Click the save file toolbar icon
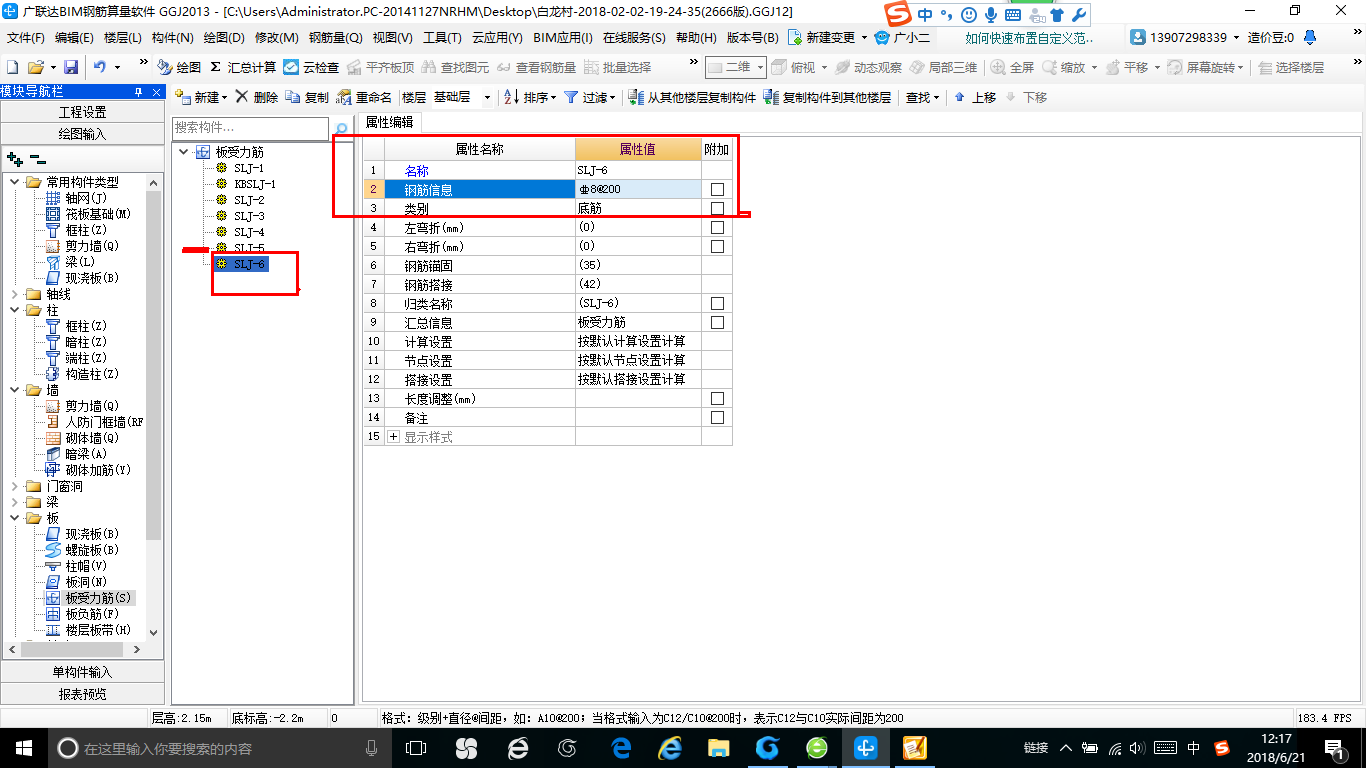This screenshot has width=1366, height=768. (x=71, y=67)
